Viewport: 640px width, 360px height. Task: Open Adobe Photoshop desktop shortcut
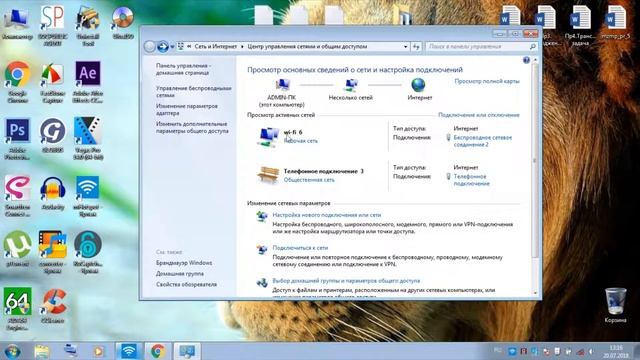coord(17,131)
